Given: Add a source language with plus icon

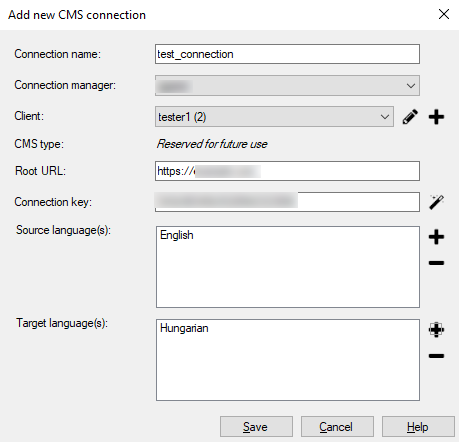Looking at the screenshot, I should tap(436, 237).
